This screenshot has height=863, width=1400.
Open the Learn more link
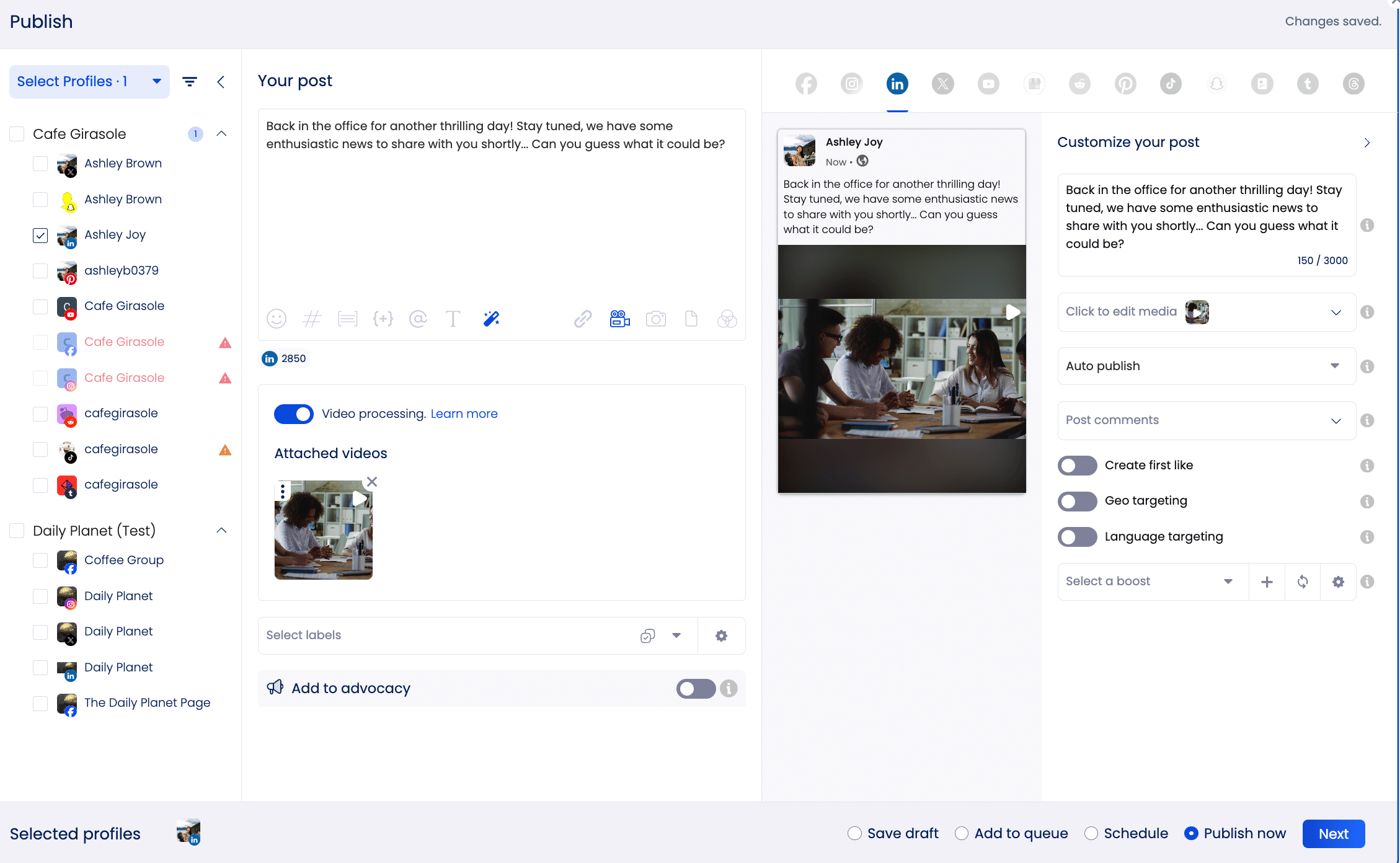tap(464, 414)
